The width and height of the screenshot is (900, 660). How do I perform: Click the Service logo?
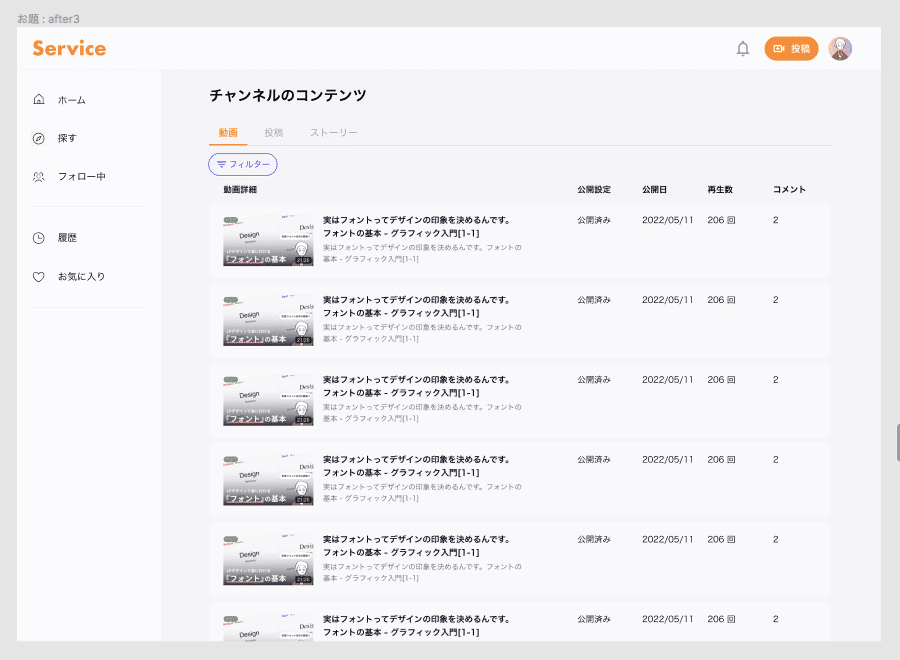pyautogui.click(x=69, y=48)
